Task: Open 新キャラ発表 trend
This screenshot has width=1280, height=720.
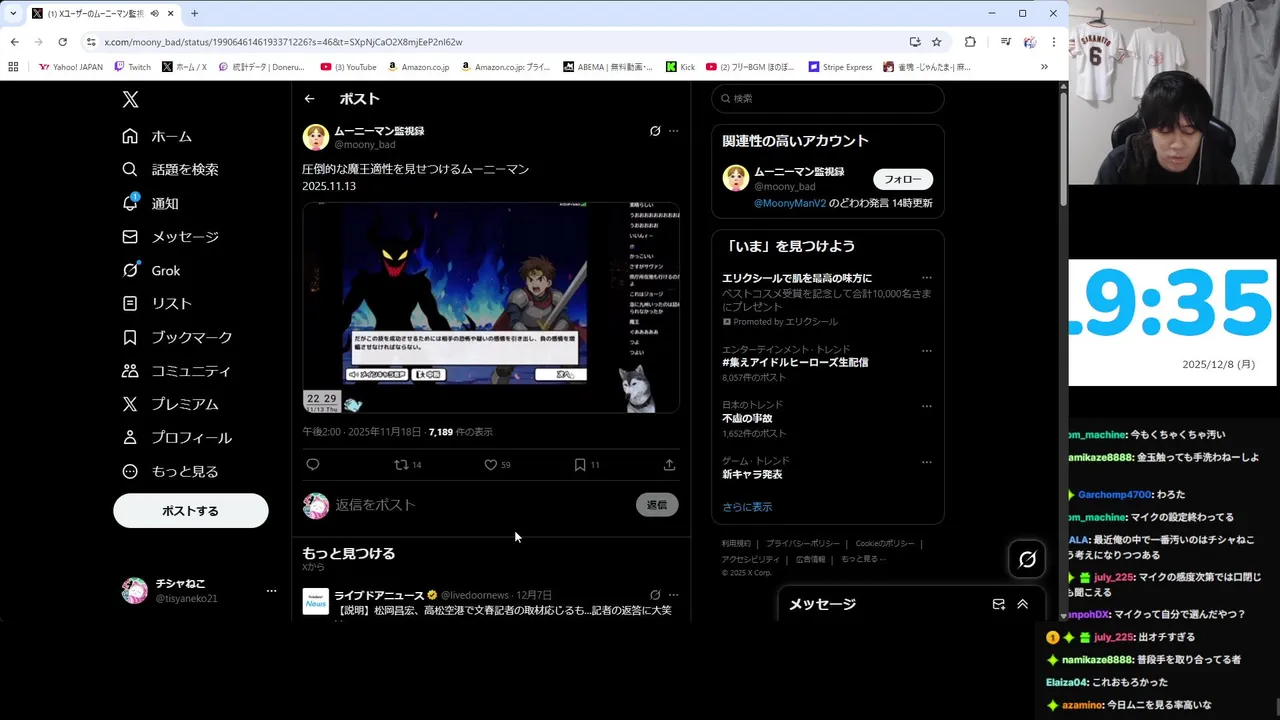Action: point(752,474)
